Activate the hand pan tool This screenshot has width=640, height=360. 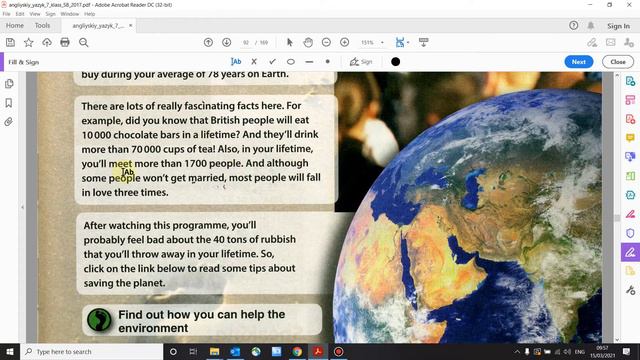(x=308, y=42)
